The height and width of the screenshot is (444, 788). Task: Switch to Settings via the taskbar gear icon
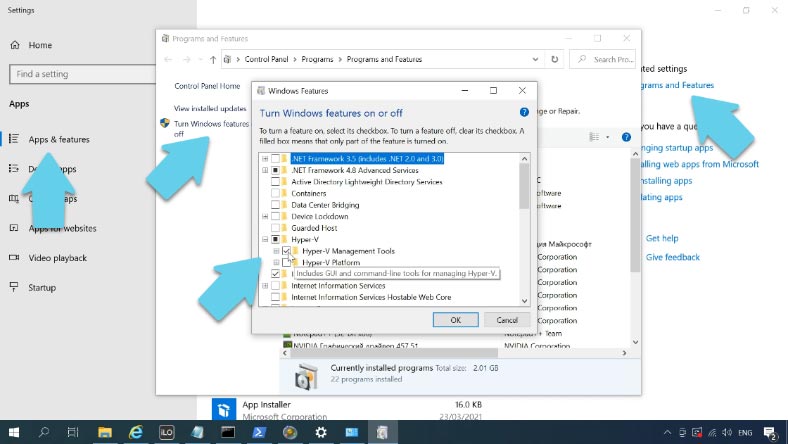pyautogui.click(x=321, y=432)
